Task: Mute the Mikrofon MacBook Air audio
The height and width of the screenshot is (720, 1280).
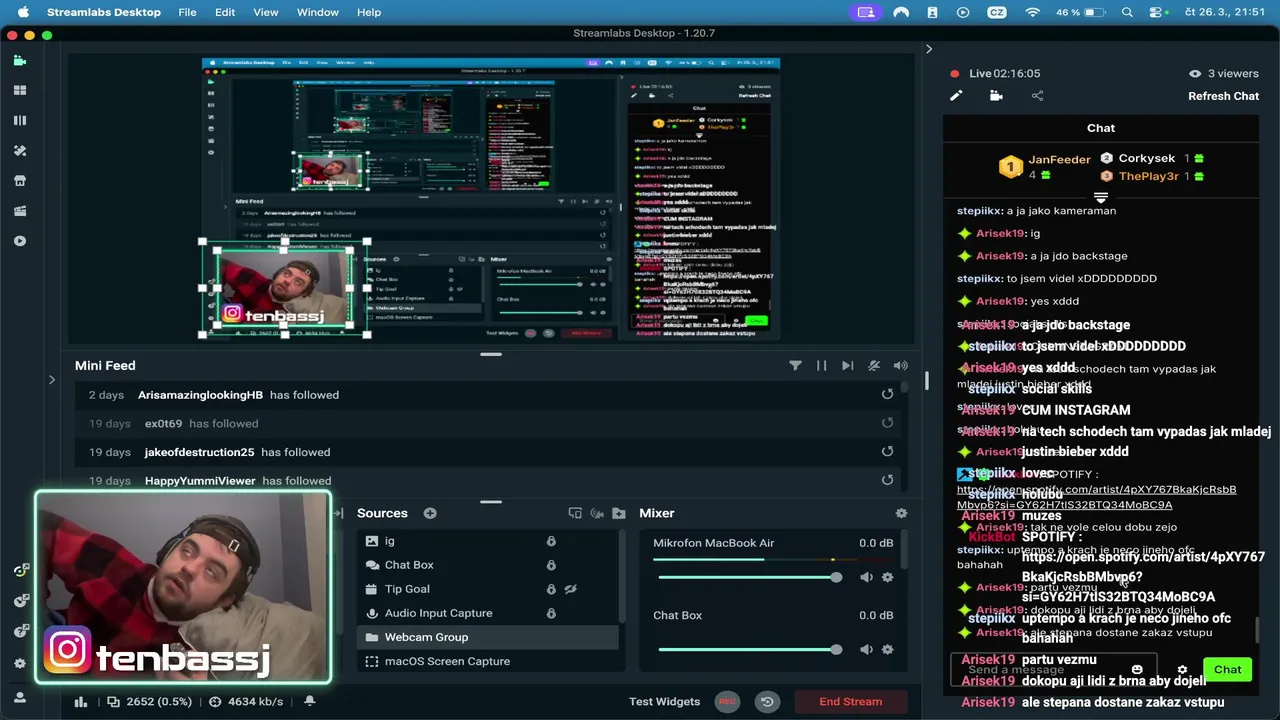Action: coord(866,577)
